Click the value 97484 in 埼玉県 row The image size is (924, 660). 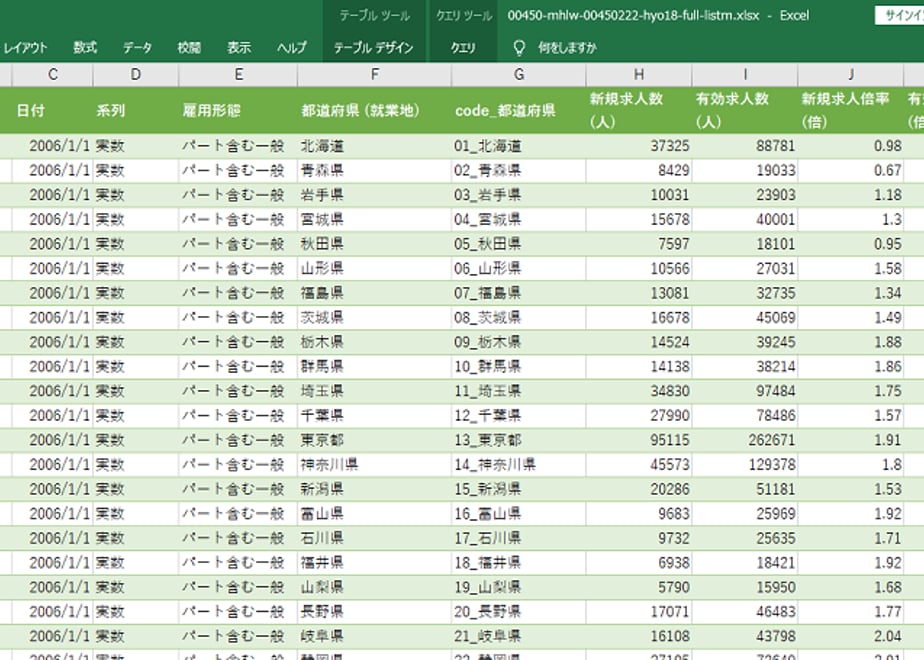click(745, 391)
